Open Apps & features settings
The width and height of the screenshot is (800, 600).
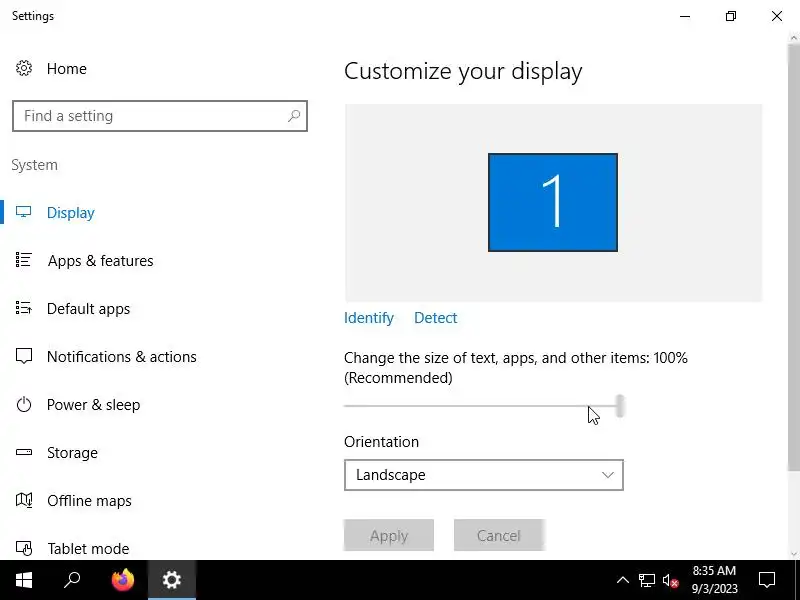tap(101, 260)
